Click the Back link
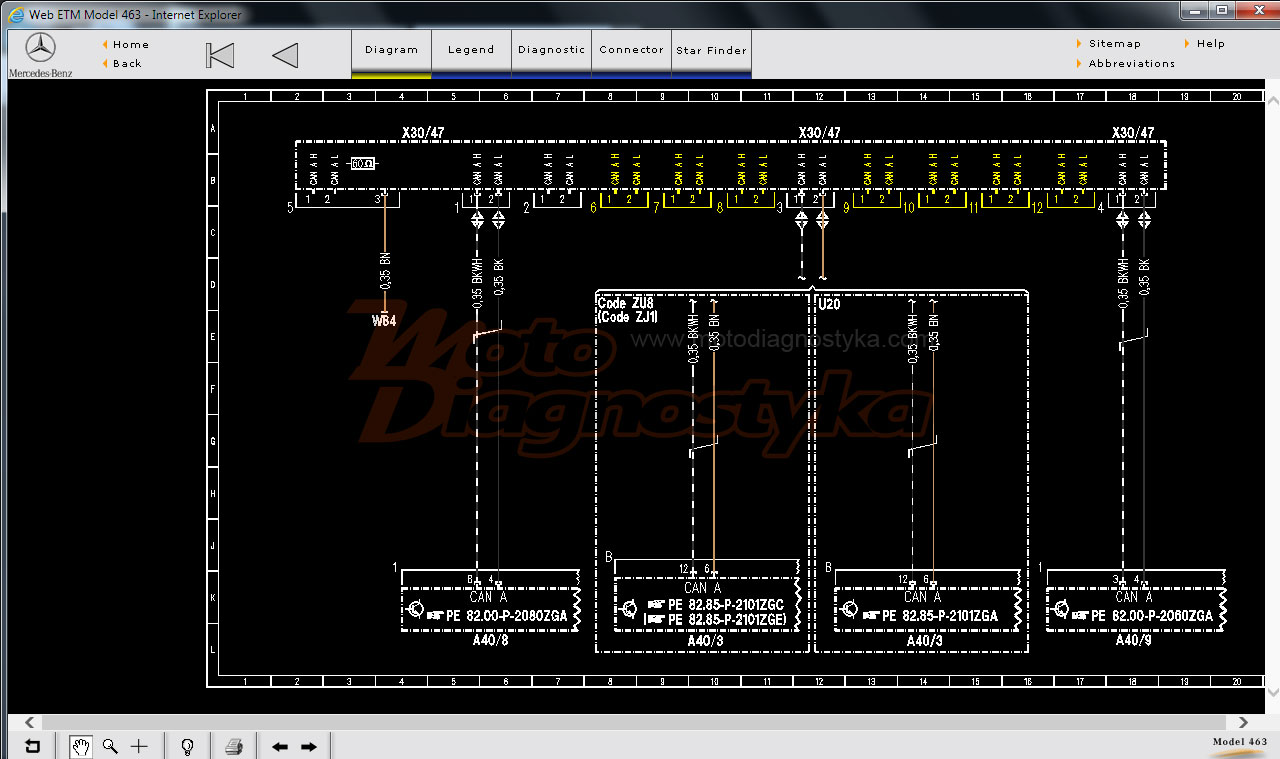1280x759 pixels. point(127,63)
